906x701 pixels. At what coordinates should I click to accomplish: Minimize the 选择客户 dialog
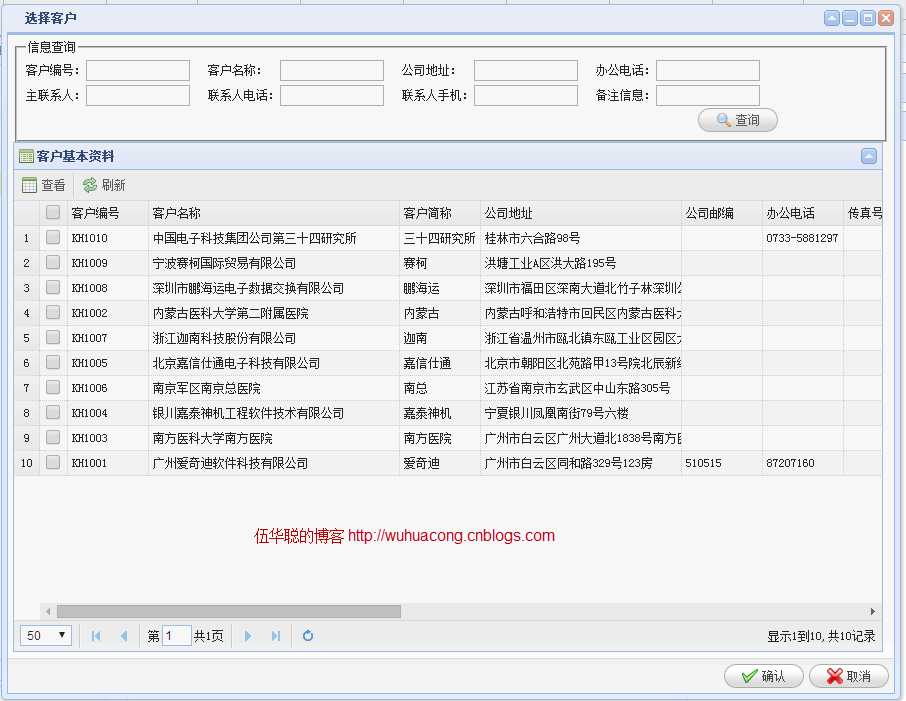pyautogui.click(x=849, y=18)
